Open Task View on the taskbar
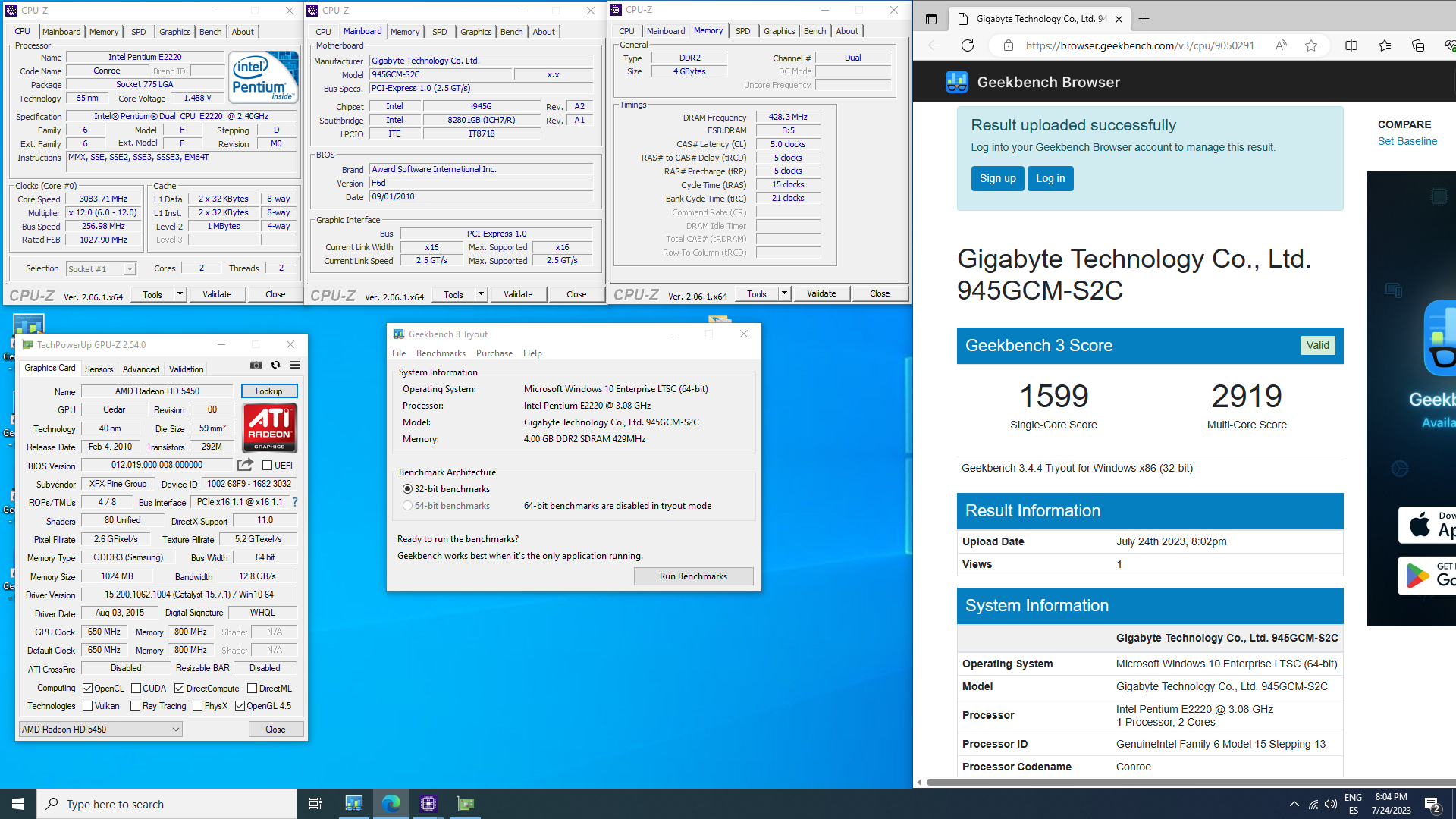The width and height of the screenshot is (1456, 819). point(315,804)
